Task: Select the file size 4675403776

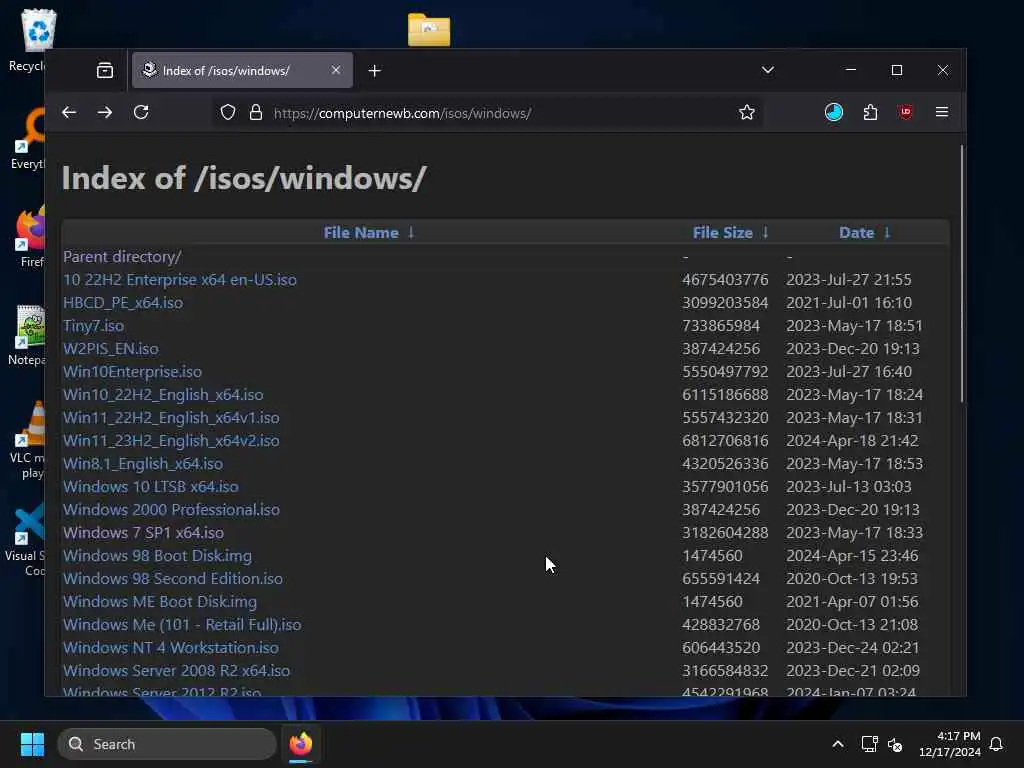Action: click(725, 280)
